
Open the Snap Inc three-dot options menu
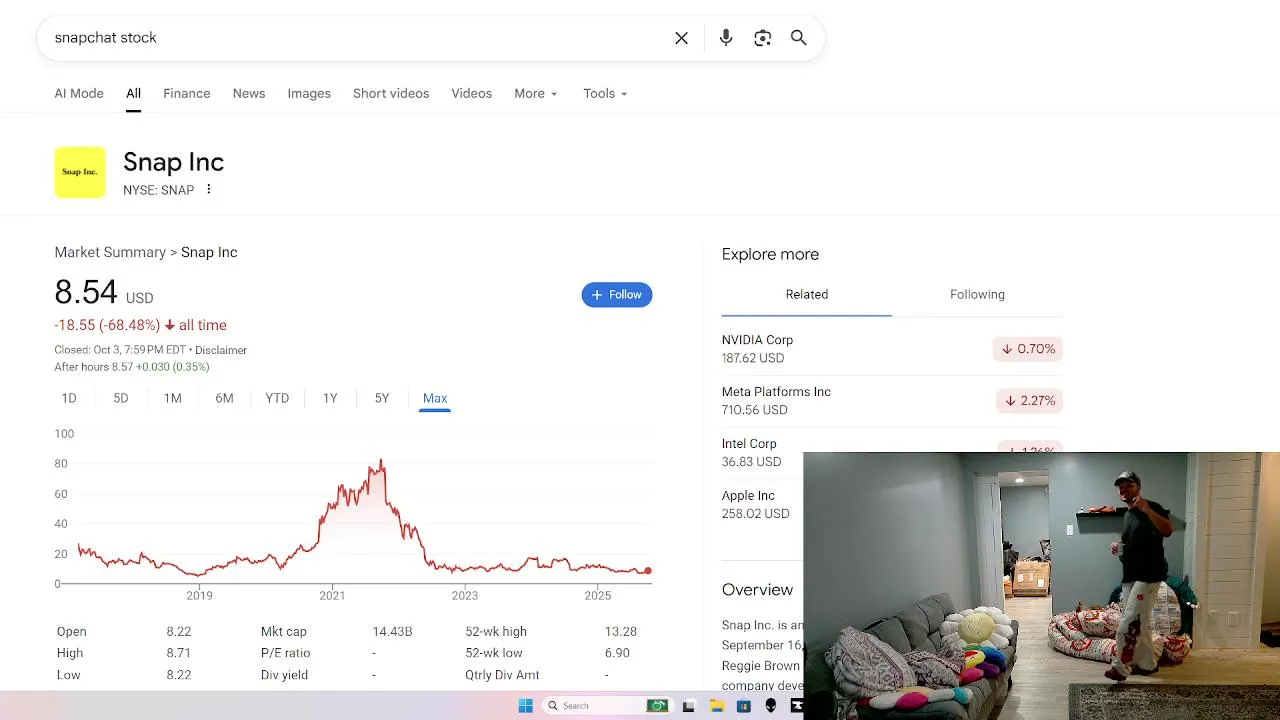click(x=208, y=189)
